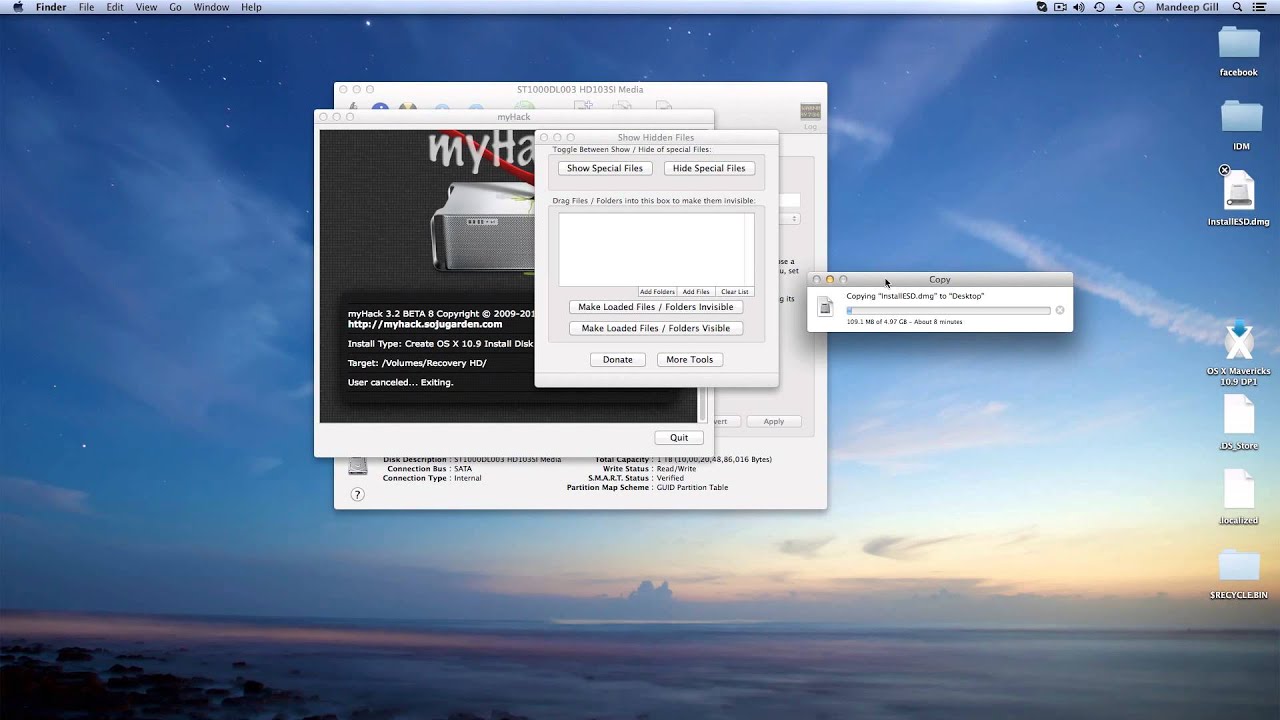Select the InstallESD.dmg desktop file
Screen dimensions: 1280x720
click(x=1239, y=190)
